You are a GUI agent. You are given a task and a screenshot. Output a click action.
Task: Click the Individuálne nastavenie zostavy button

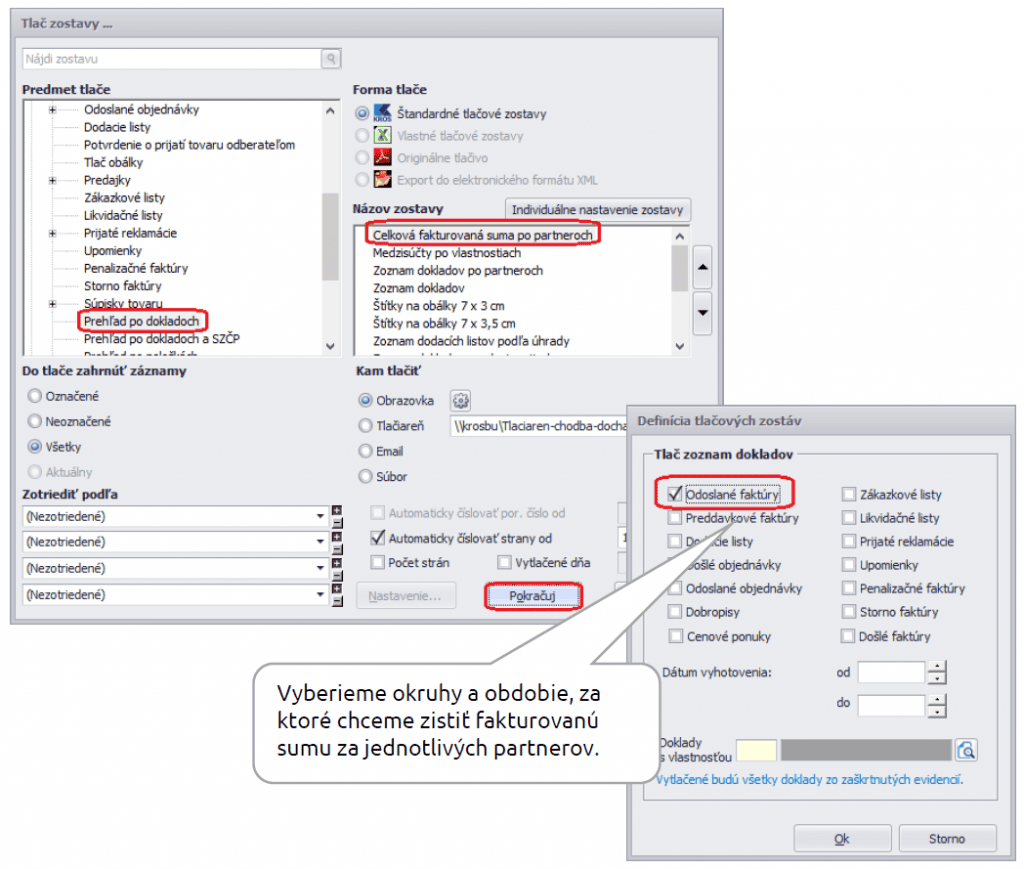tap(597, 210)
